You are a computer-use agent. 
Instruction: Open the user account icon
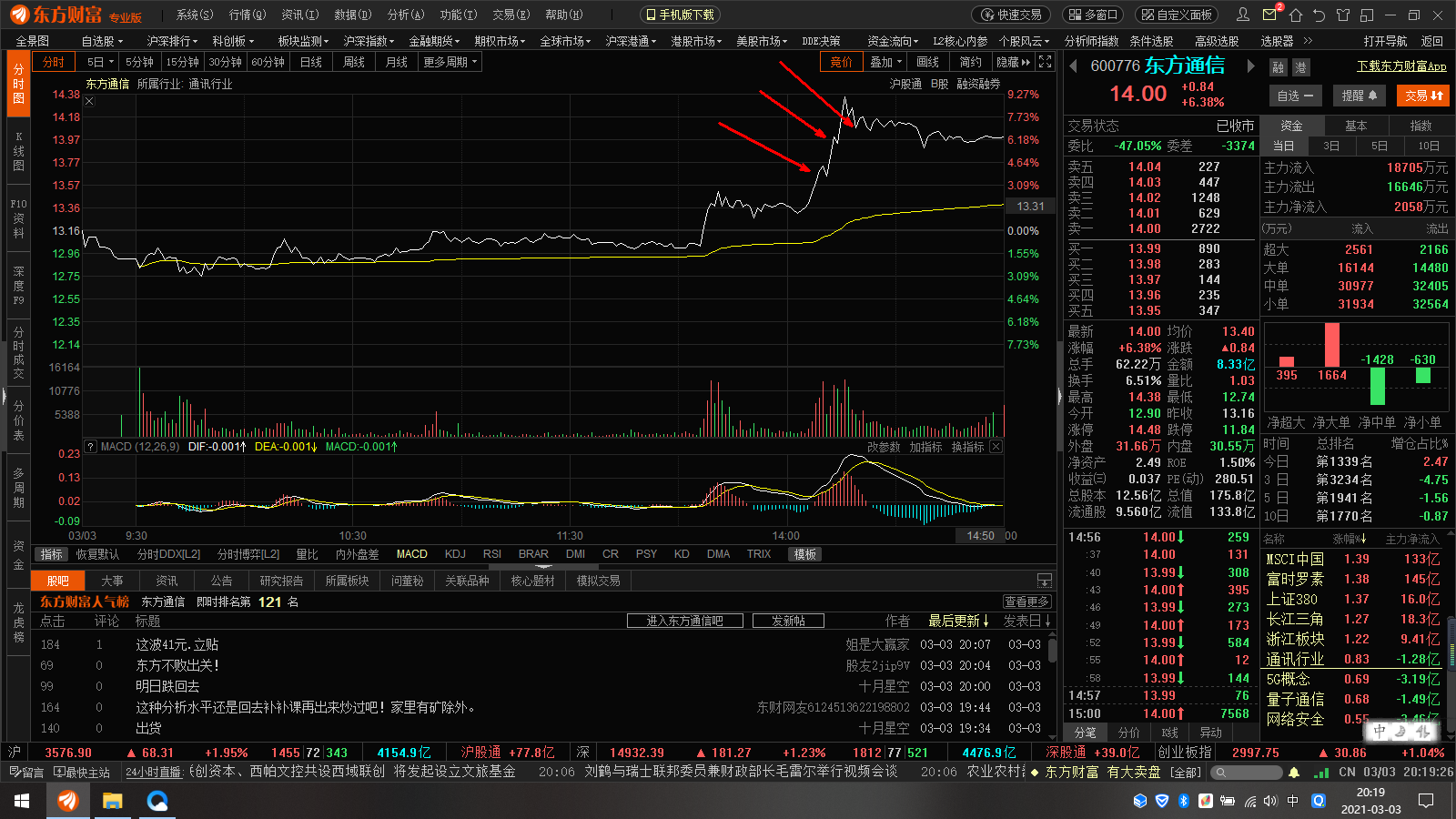click(1243, 15)
